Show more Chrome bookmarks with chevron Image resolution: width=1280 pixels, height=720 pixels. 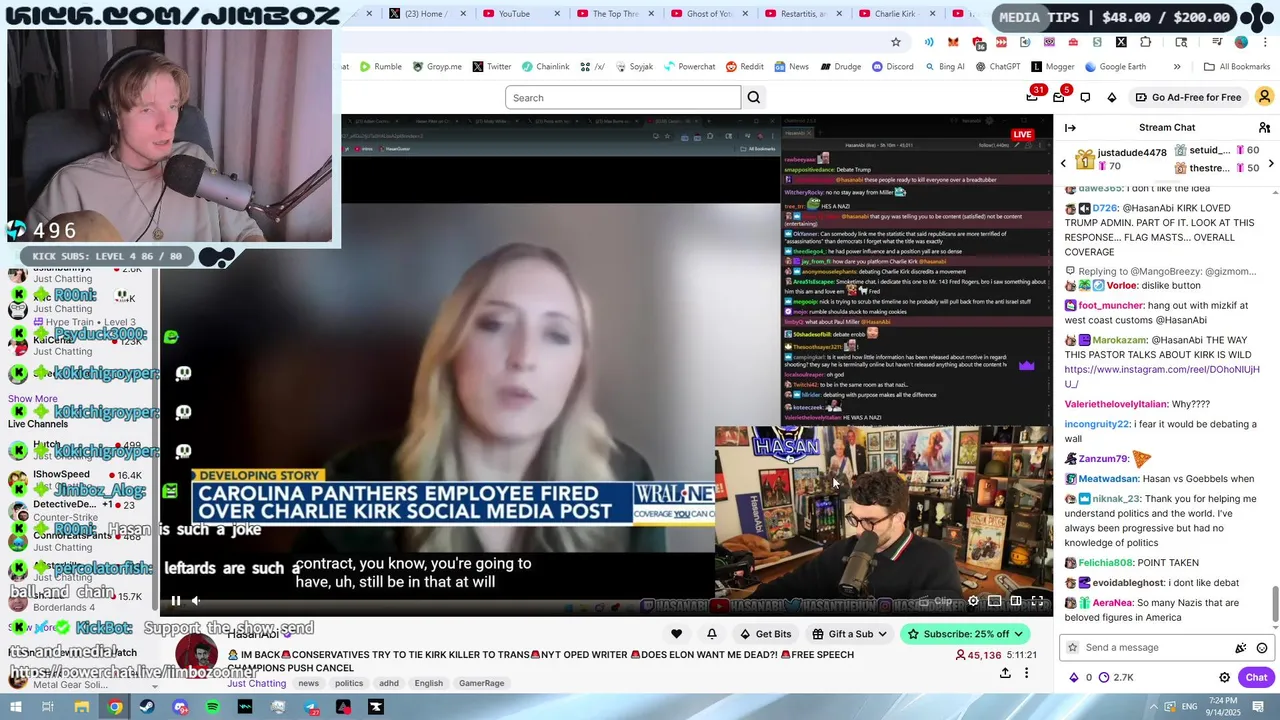coord(1177,67)
